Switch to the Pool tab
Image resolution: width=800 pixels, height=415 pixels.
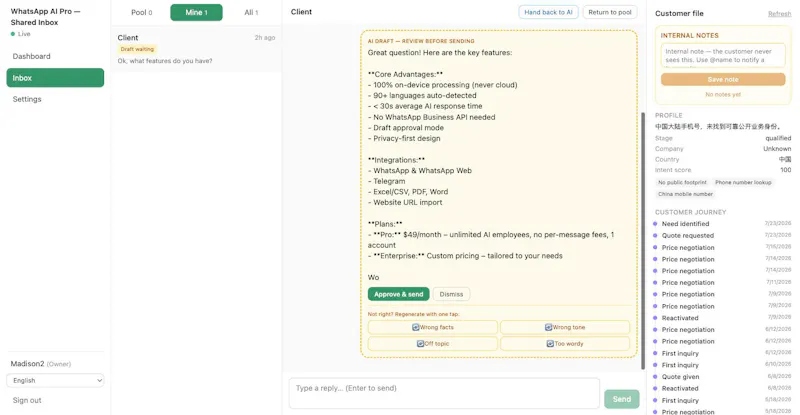(141, 12)
